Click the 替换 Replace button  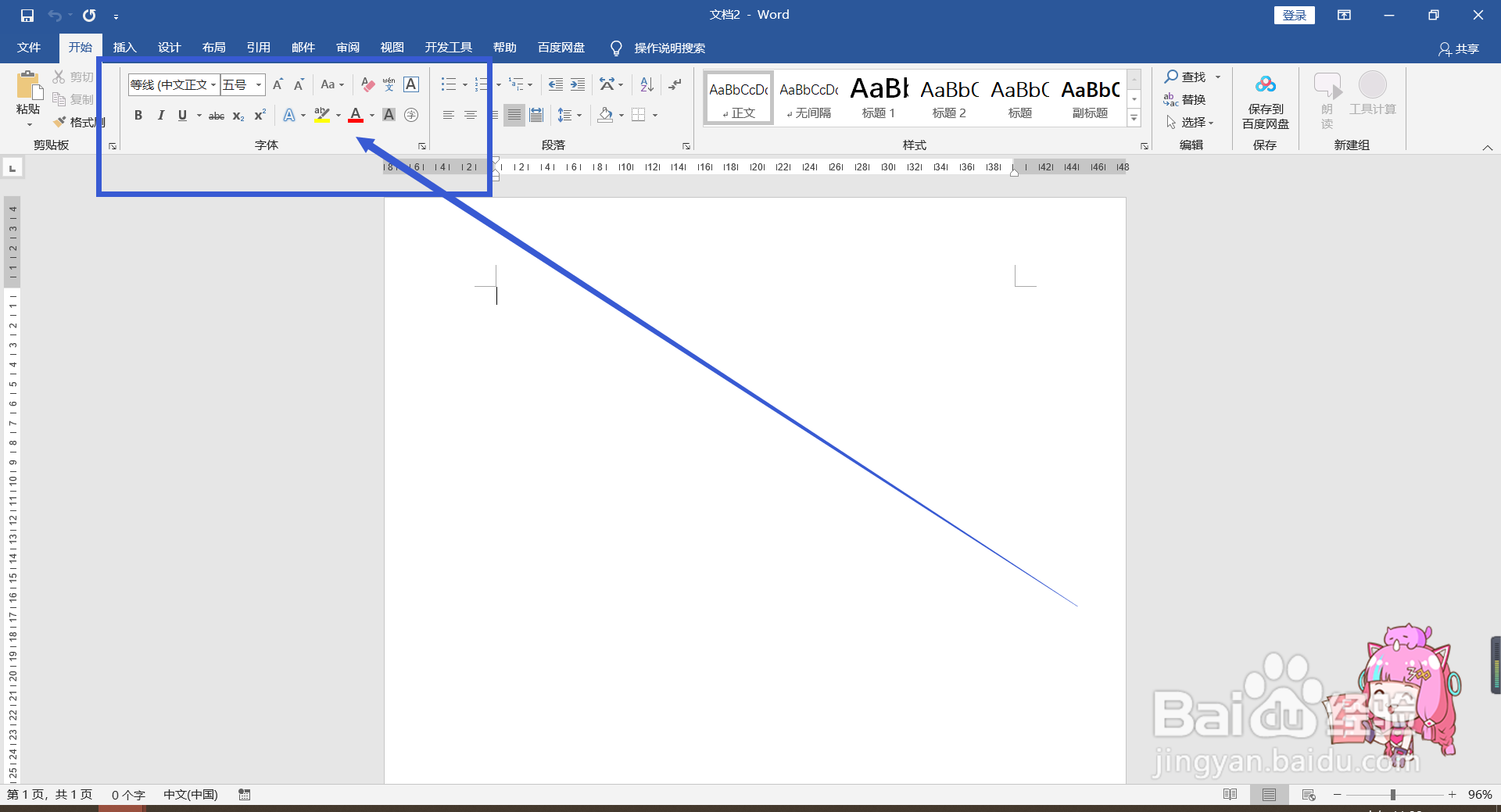[x=1185, y=99]
